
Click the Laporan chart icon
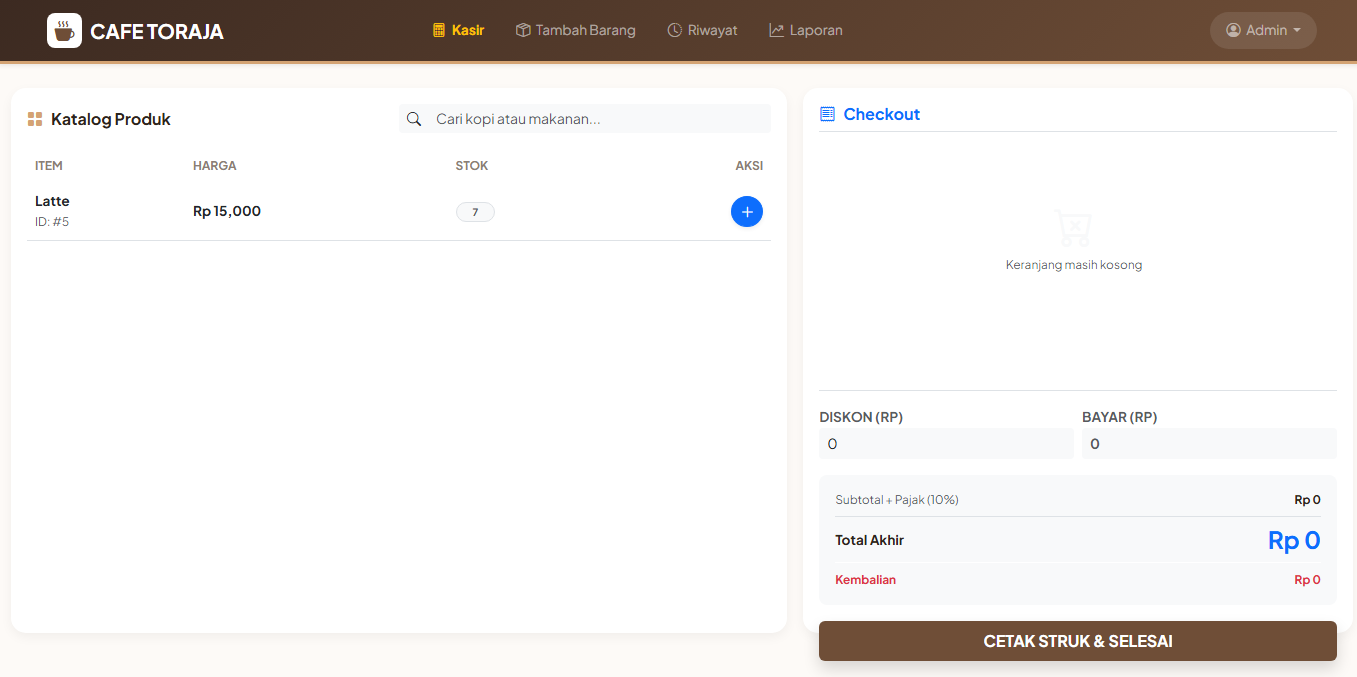click(x=777, y=31)
